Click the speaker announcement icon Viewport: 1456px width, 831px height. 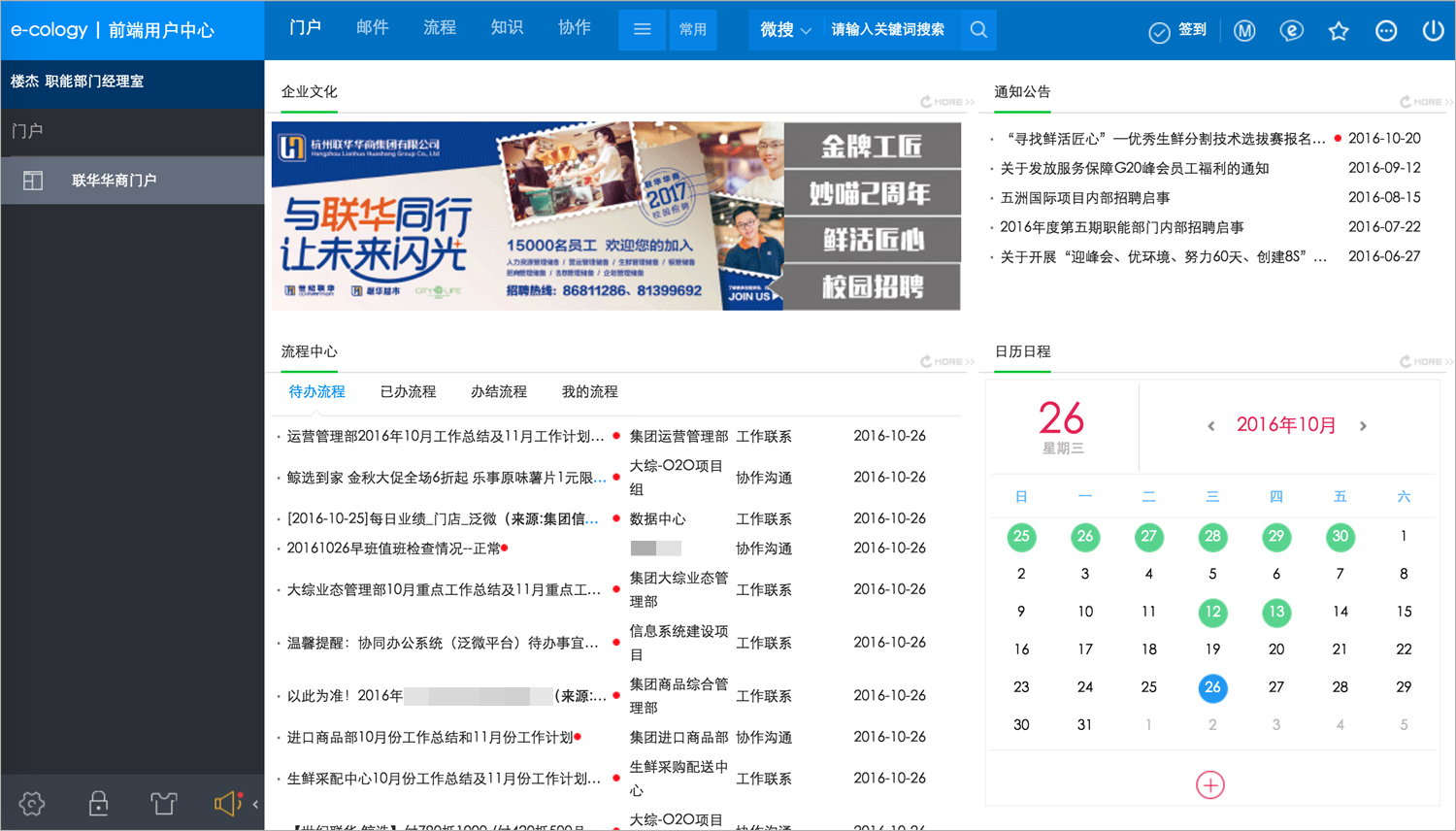point(228,803)
